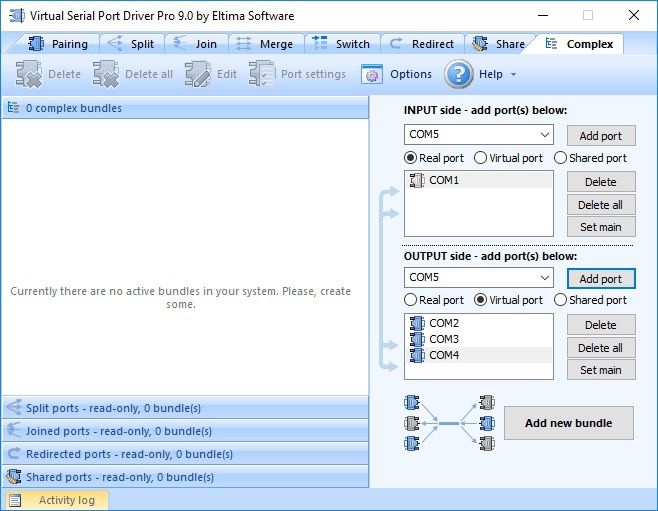Expand Redirected ports read-only section
This screenshot has width=658, height=511.
point(185,454)
